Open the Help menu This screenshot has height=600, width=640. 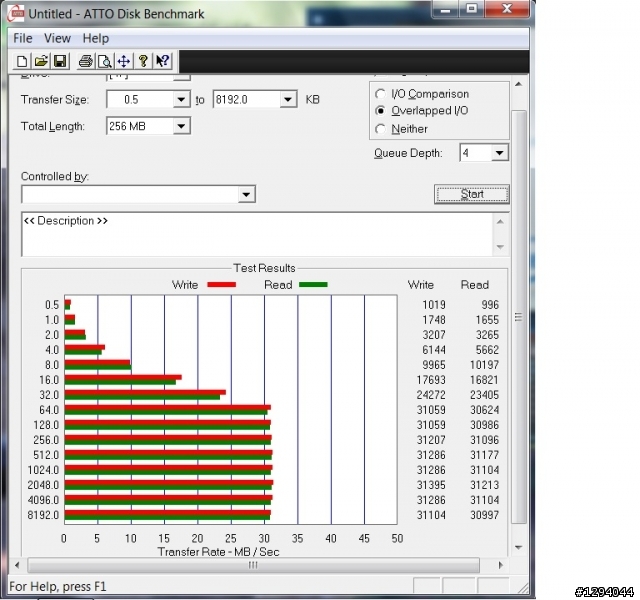point(96,38)
